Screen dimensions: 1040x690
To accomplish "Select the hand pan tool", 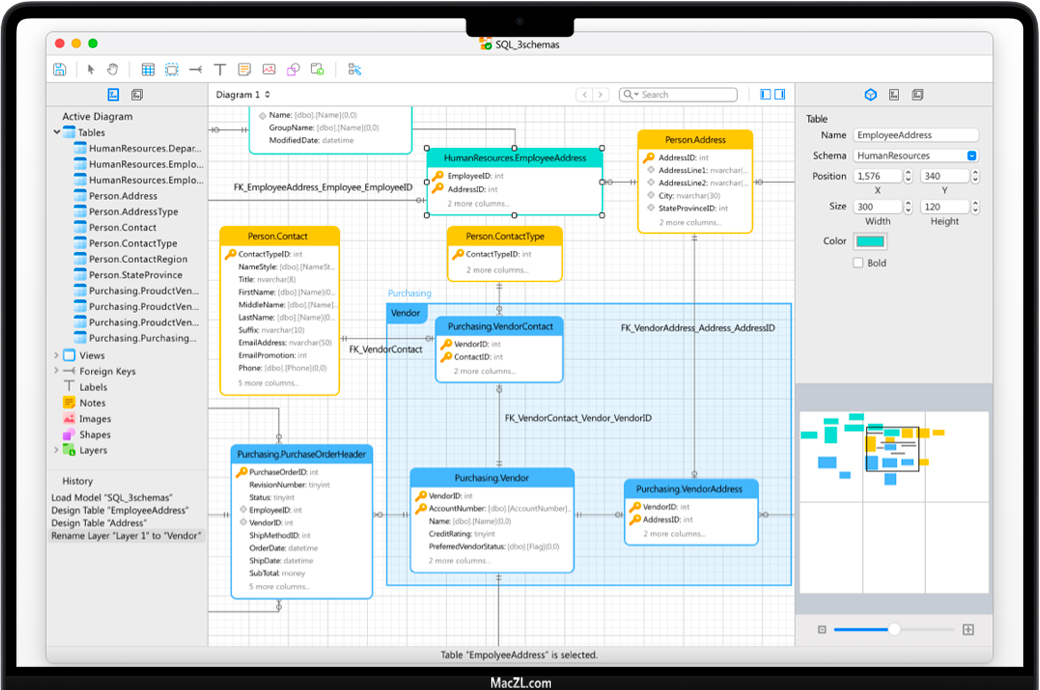I will (113, 69).
